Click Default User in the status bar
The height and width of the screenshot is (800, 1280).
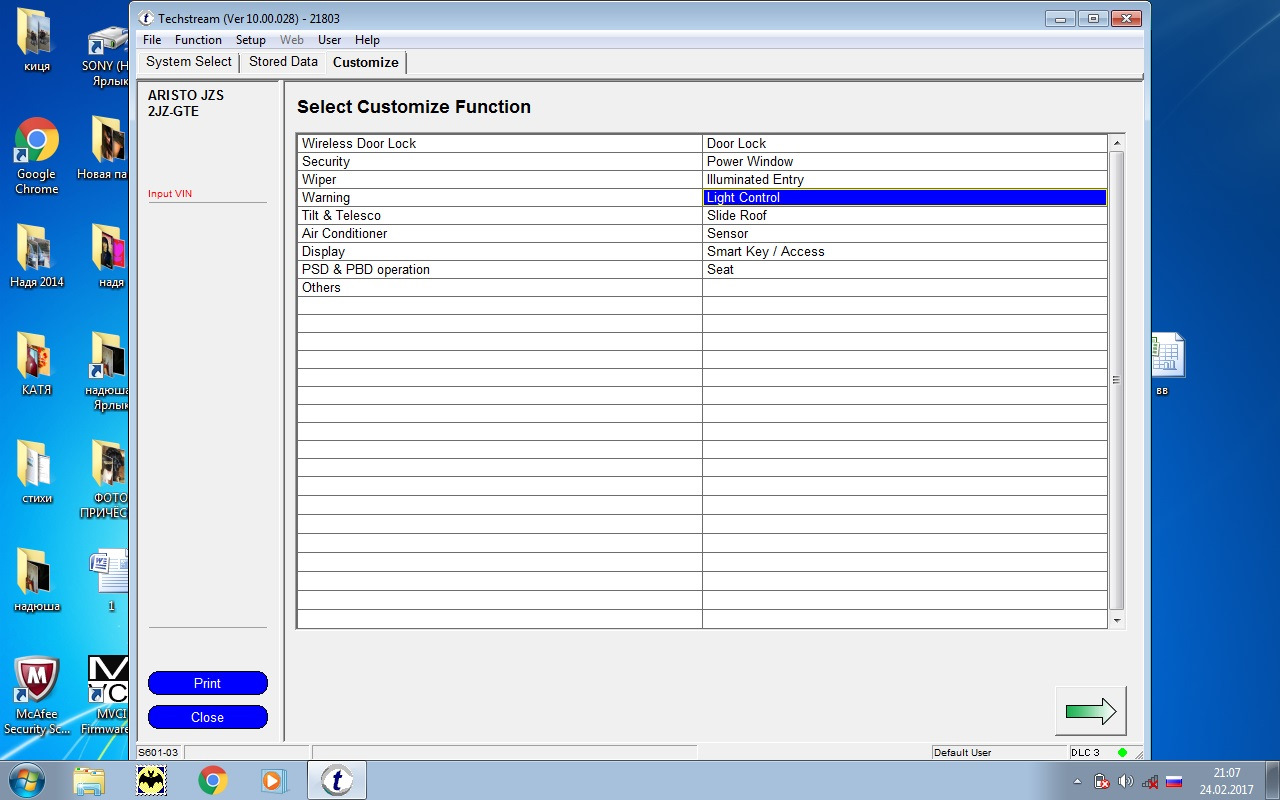963,752
